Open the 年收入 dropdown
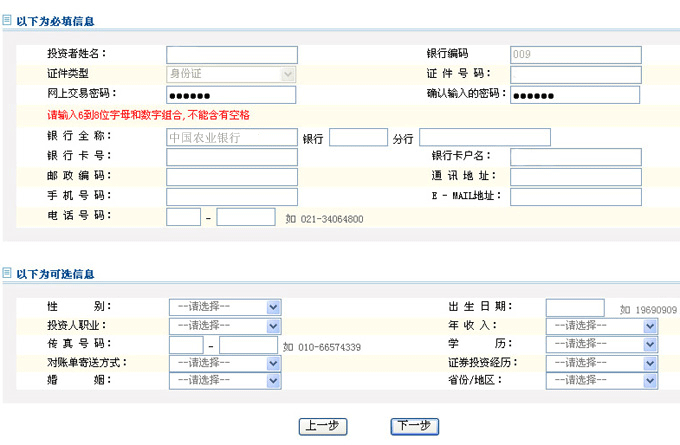680x445 pixels. 601,326
